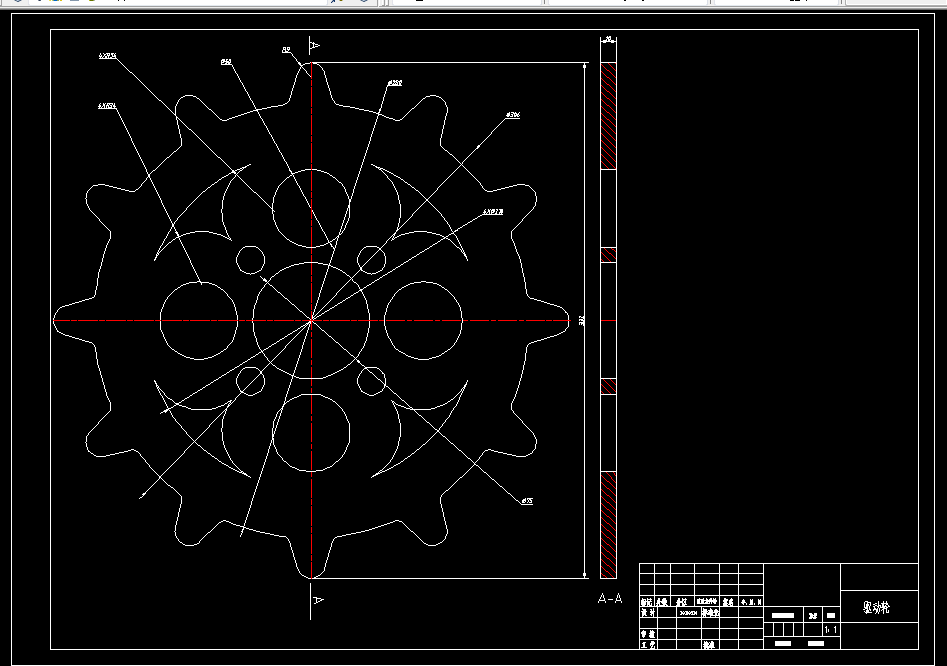Click the "设计" row label in the title block
Image resolution: width=947 pixels, height=666 pixels.
647,612
